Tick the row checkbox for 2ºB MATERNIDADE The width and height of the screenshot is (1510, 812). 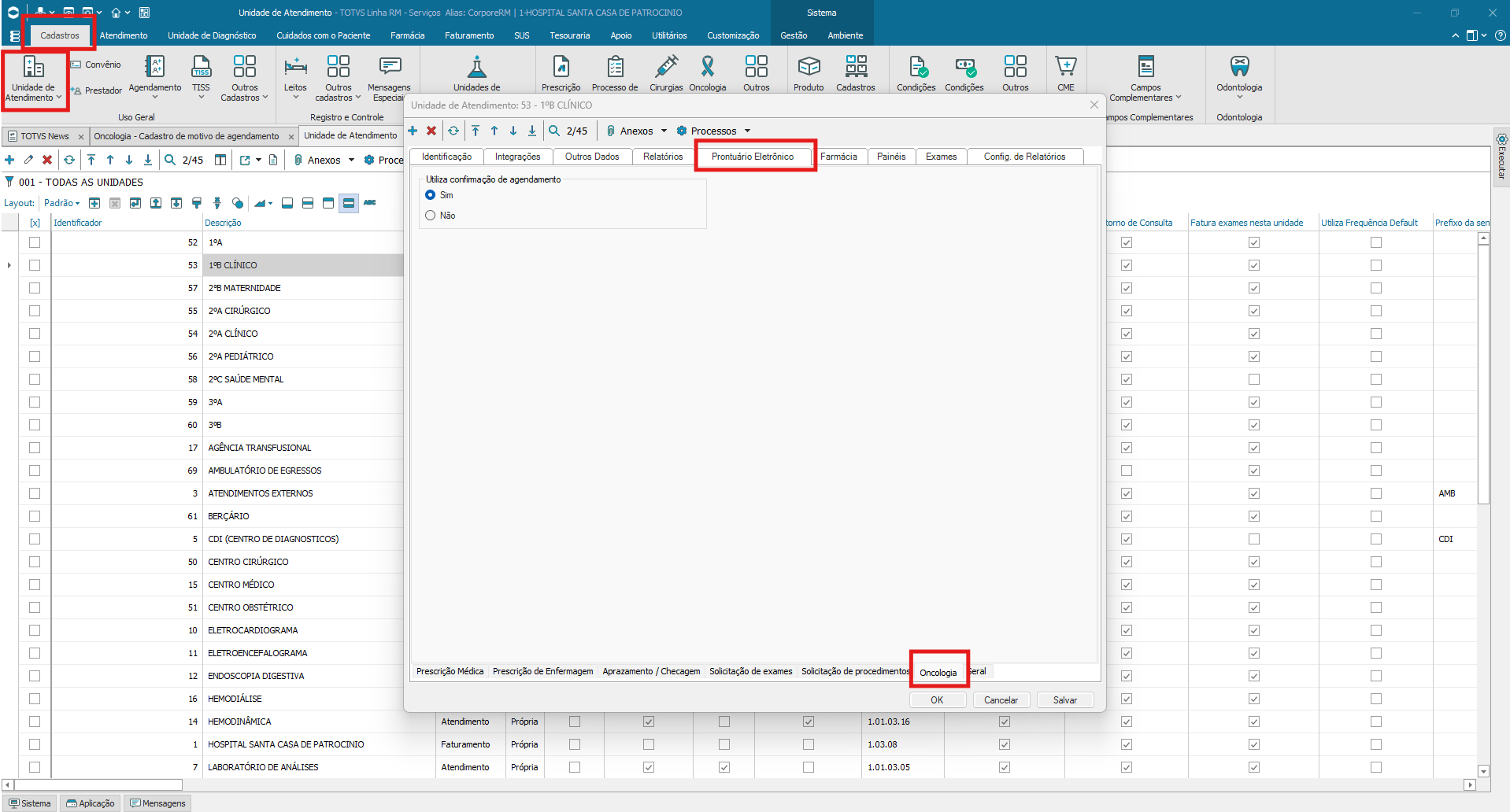pyautogui.click(x=35, y=288)
